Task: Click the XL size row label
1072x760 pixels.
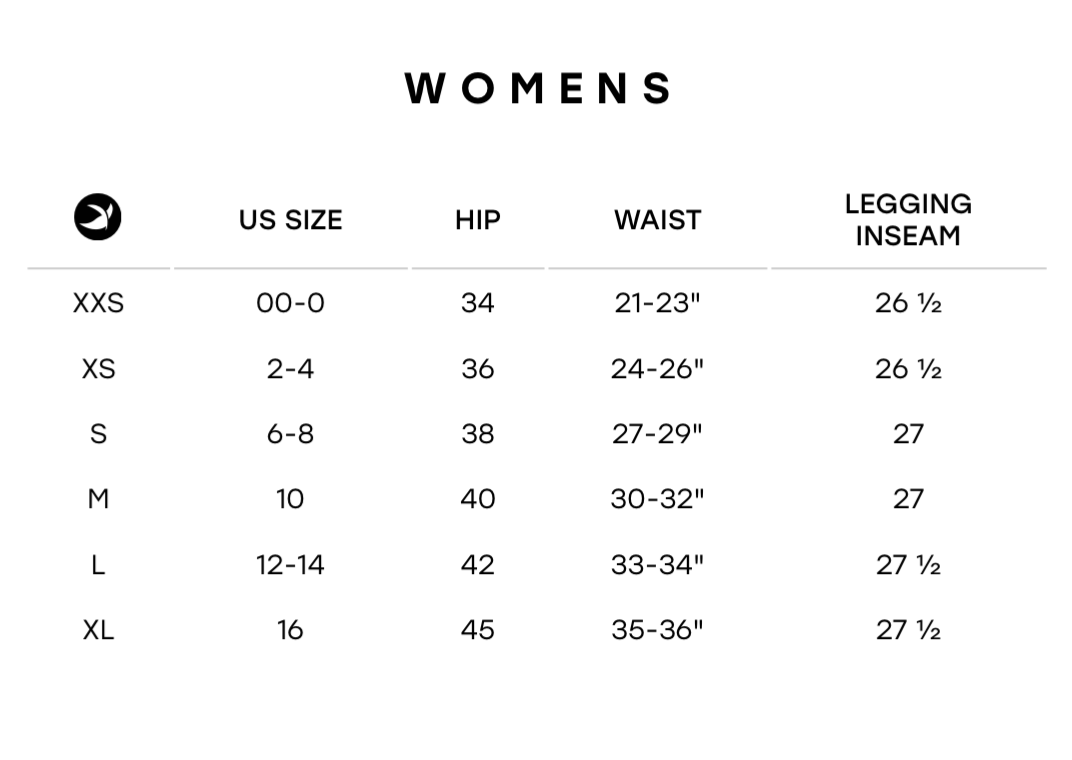Action: 98,630
